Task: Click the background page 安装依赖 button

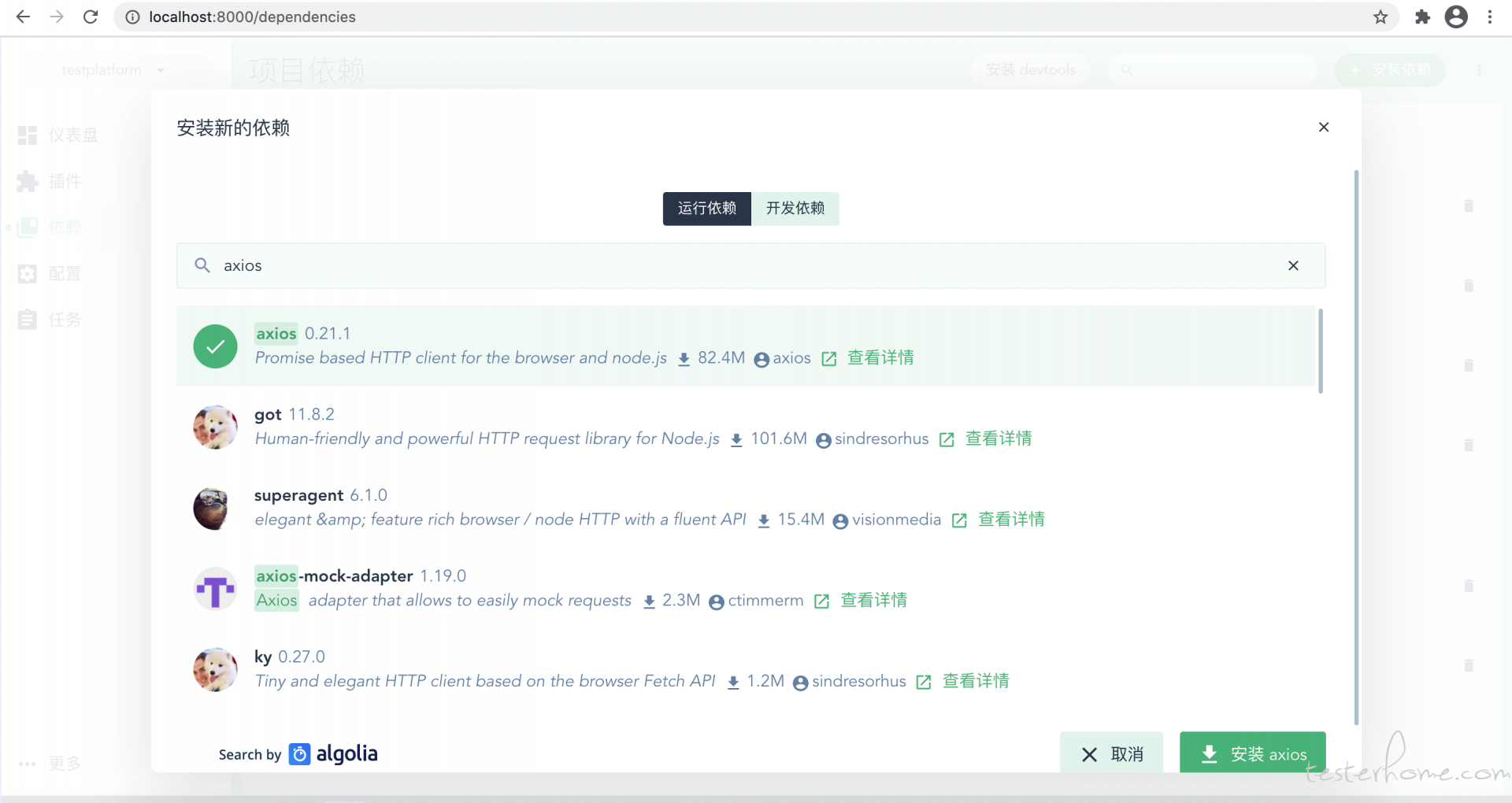Action: [x=1390, y=70]
